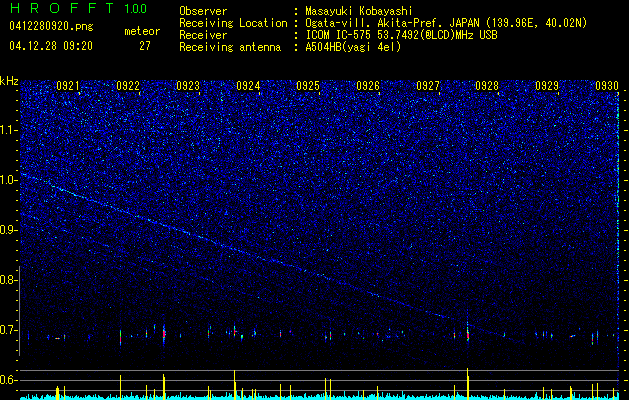This screenshot has height=400, width=629.
Task: Click the 0930 time marker
Action: click(x=607, y=86)
